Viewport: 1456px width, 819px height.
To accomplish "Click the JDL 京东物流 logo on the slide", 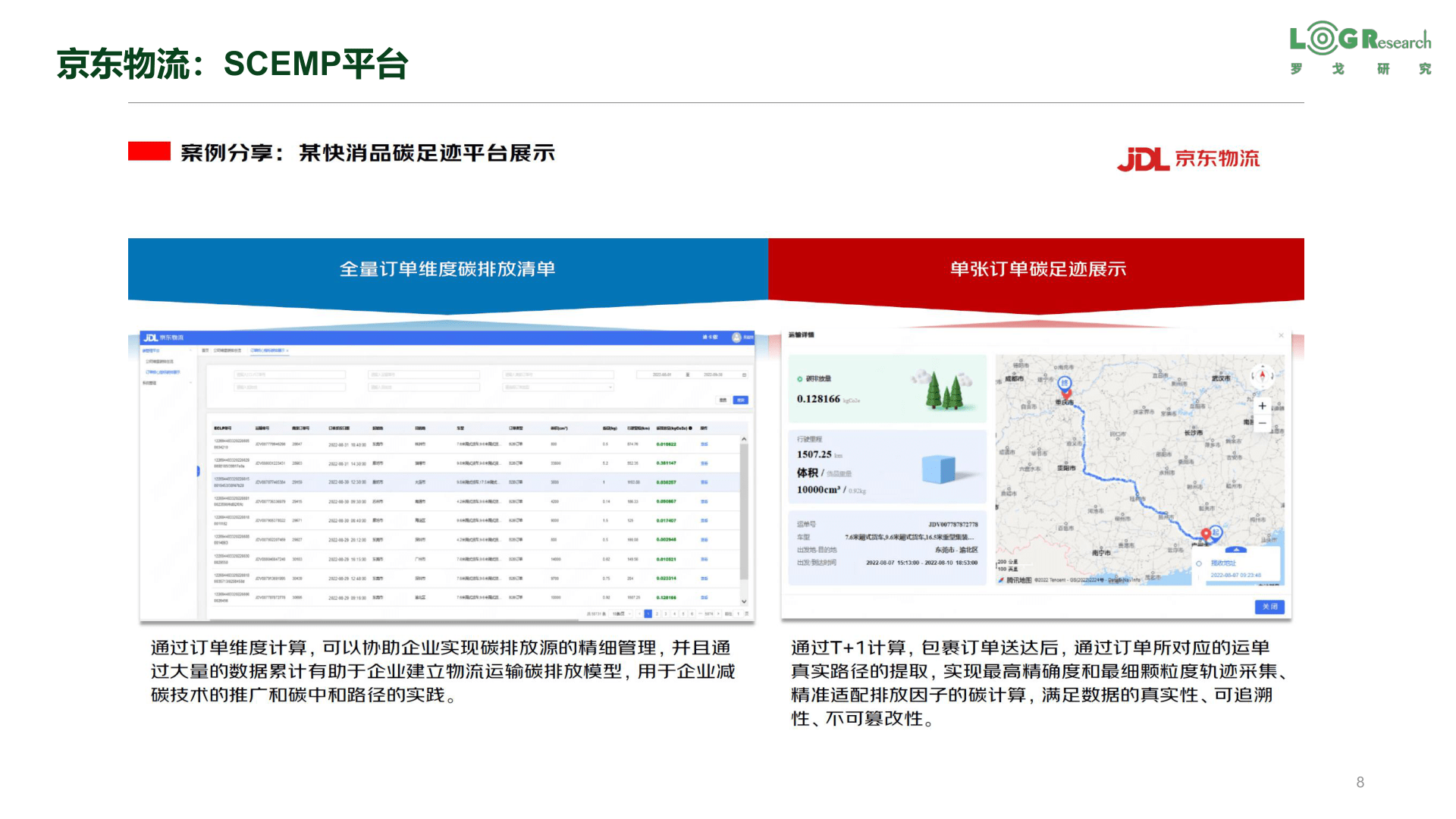I will 1188,158.
